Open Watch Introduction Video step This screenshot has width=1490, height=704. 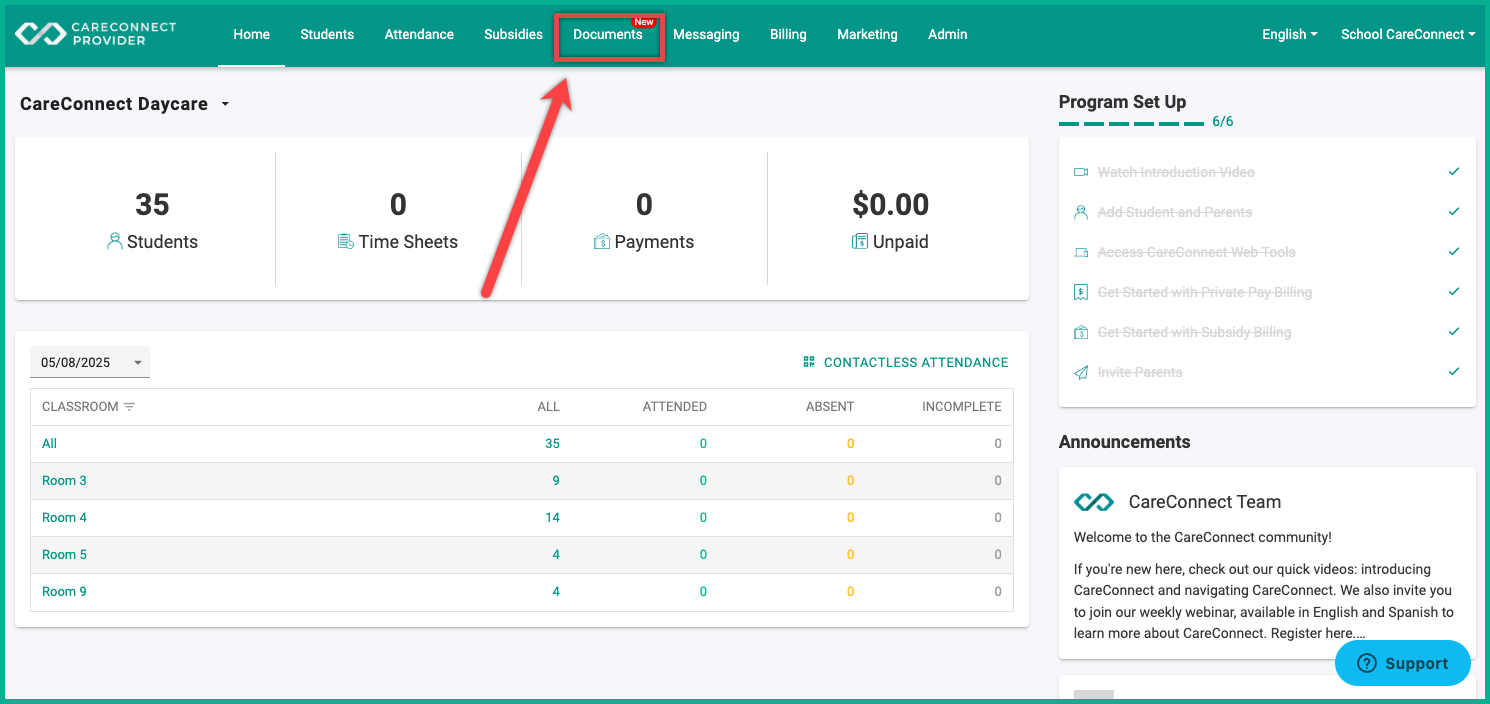[x=1176, y=172]
